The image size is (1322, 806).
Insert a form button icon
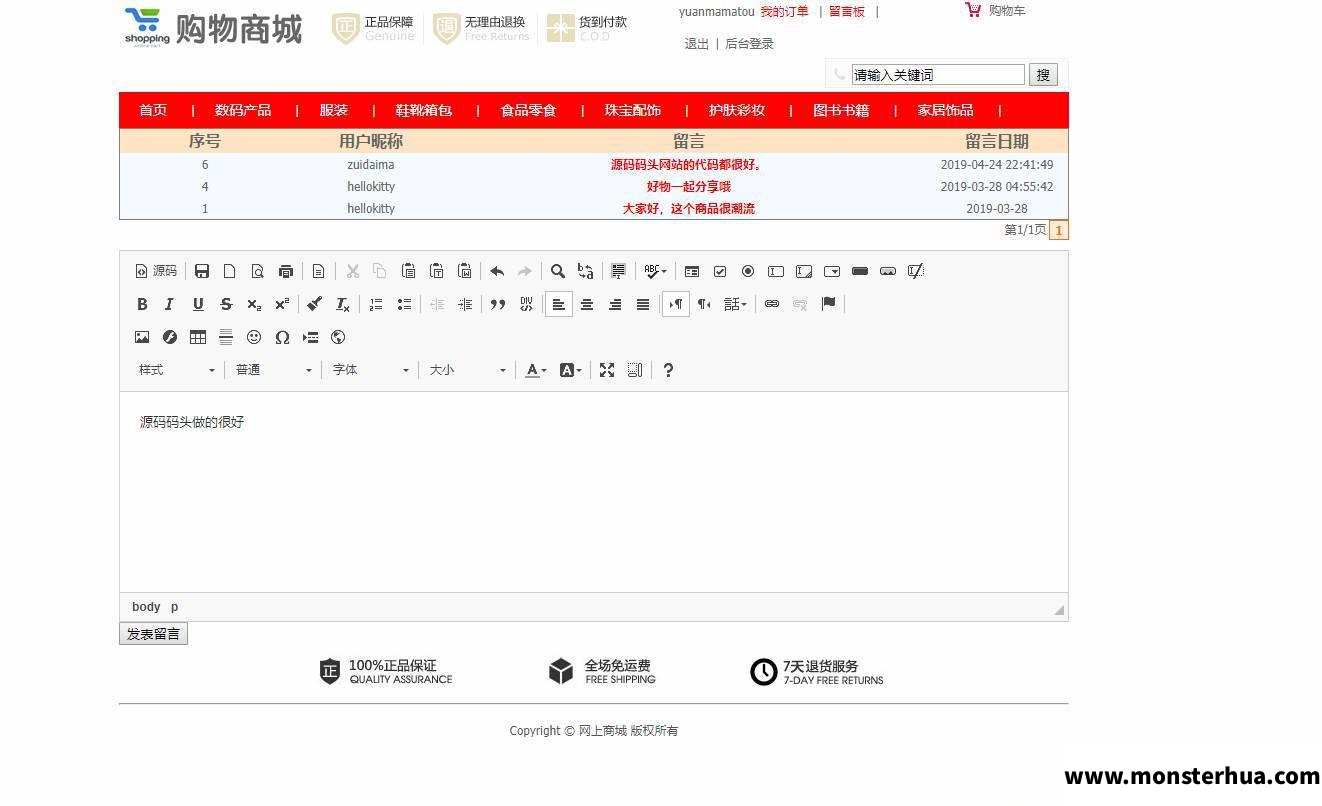coord(860,271)
